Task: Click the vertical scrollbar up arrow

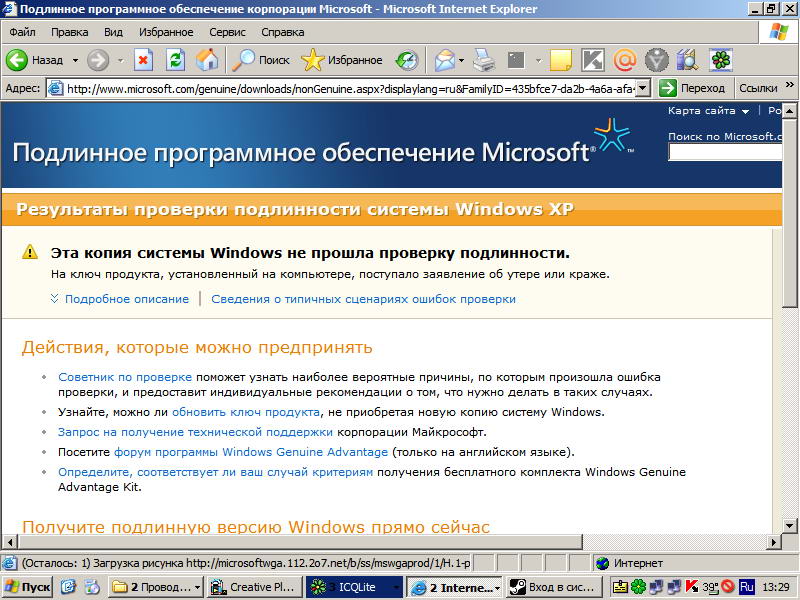Action: [x=790, y=110]
